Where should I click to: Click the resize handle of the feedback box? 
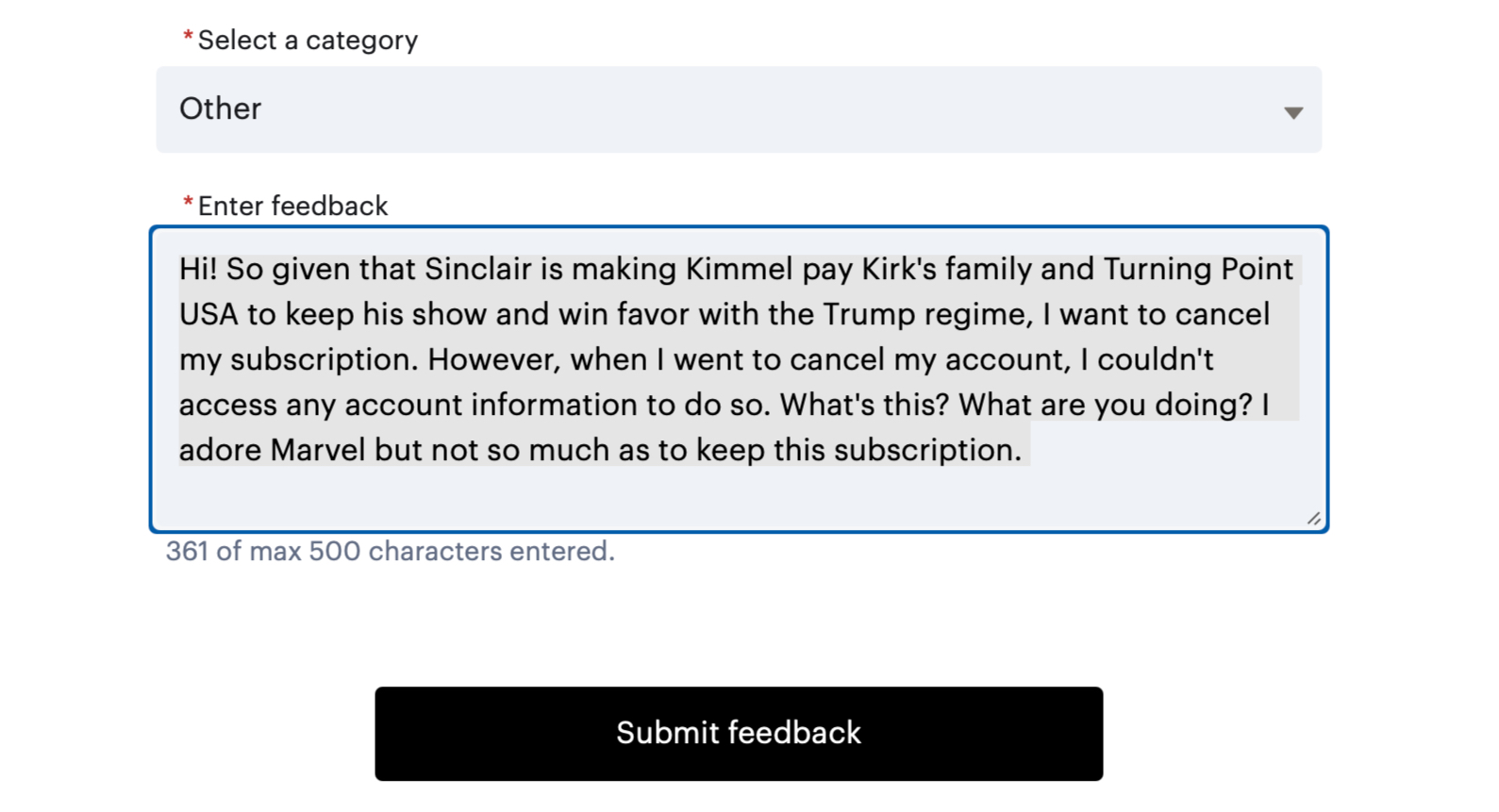1313,518
